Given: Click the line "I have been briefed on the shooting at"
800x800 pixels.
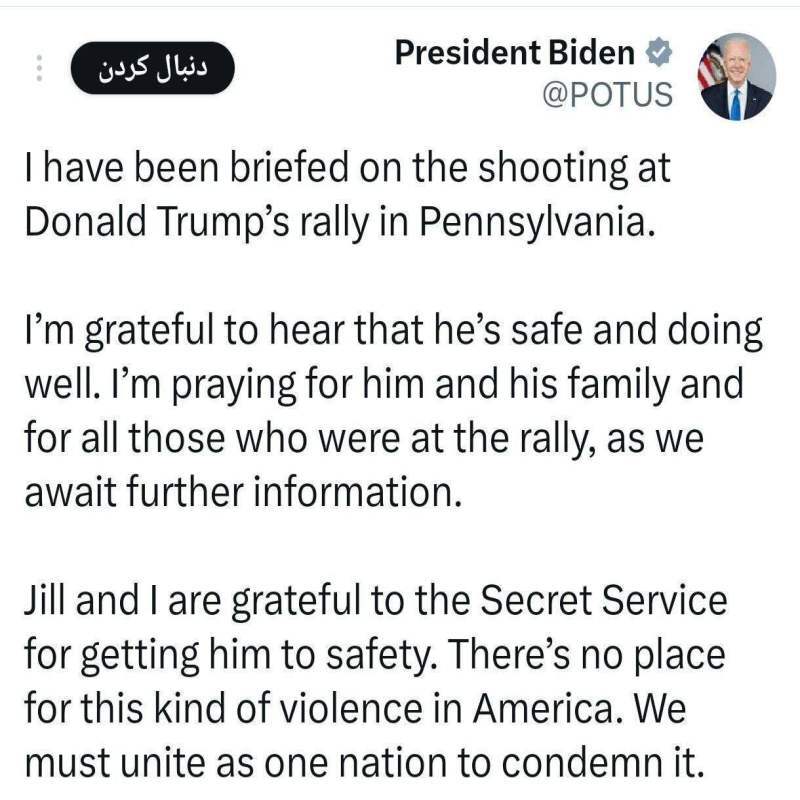Looking at the screenshot, I should point(346,167).
